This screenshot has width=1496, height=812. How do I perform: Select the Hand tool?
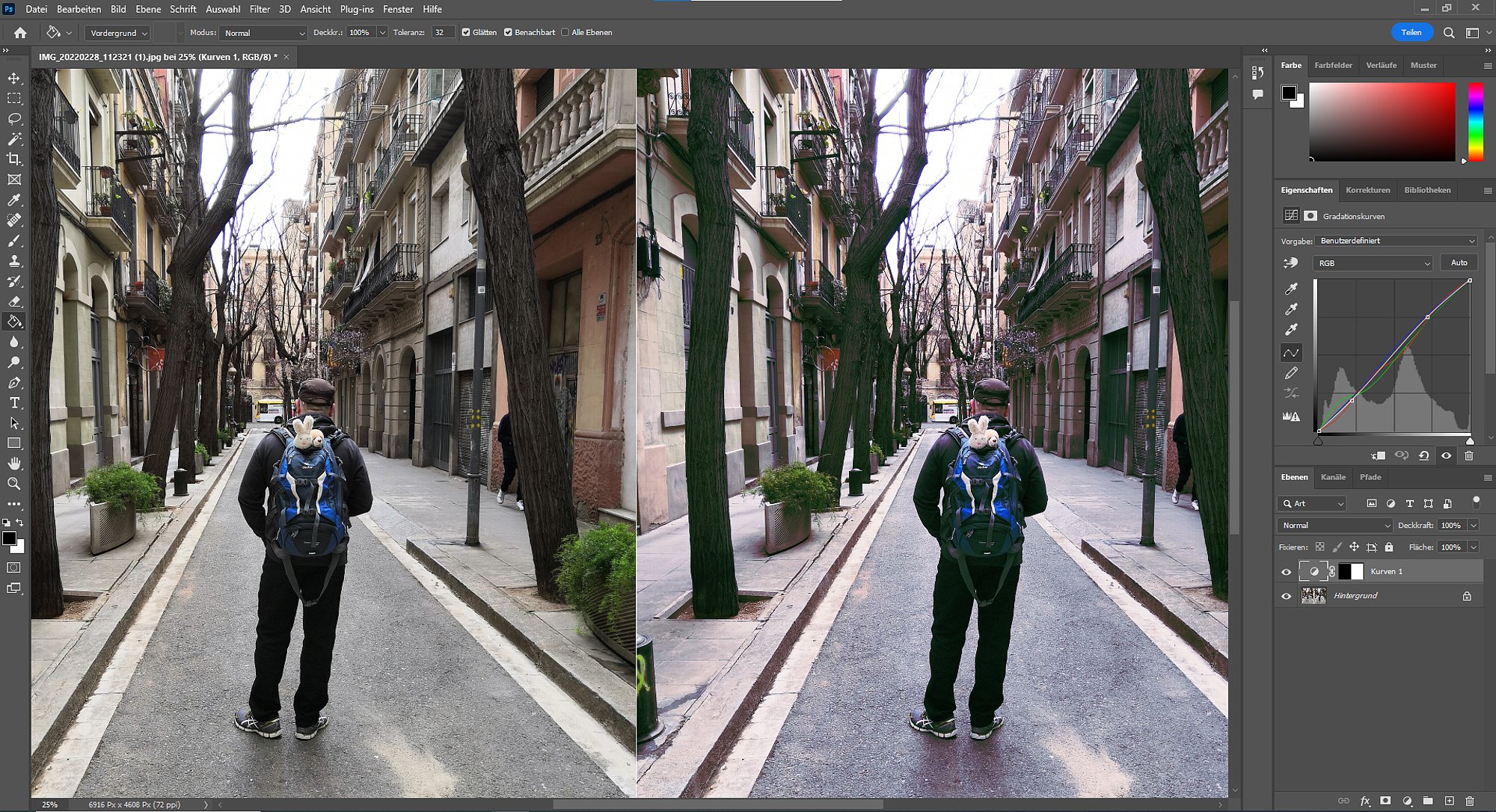[14, 464]
